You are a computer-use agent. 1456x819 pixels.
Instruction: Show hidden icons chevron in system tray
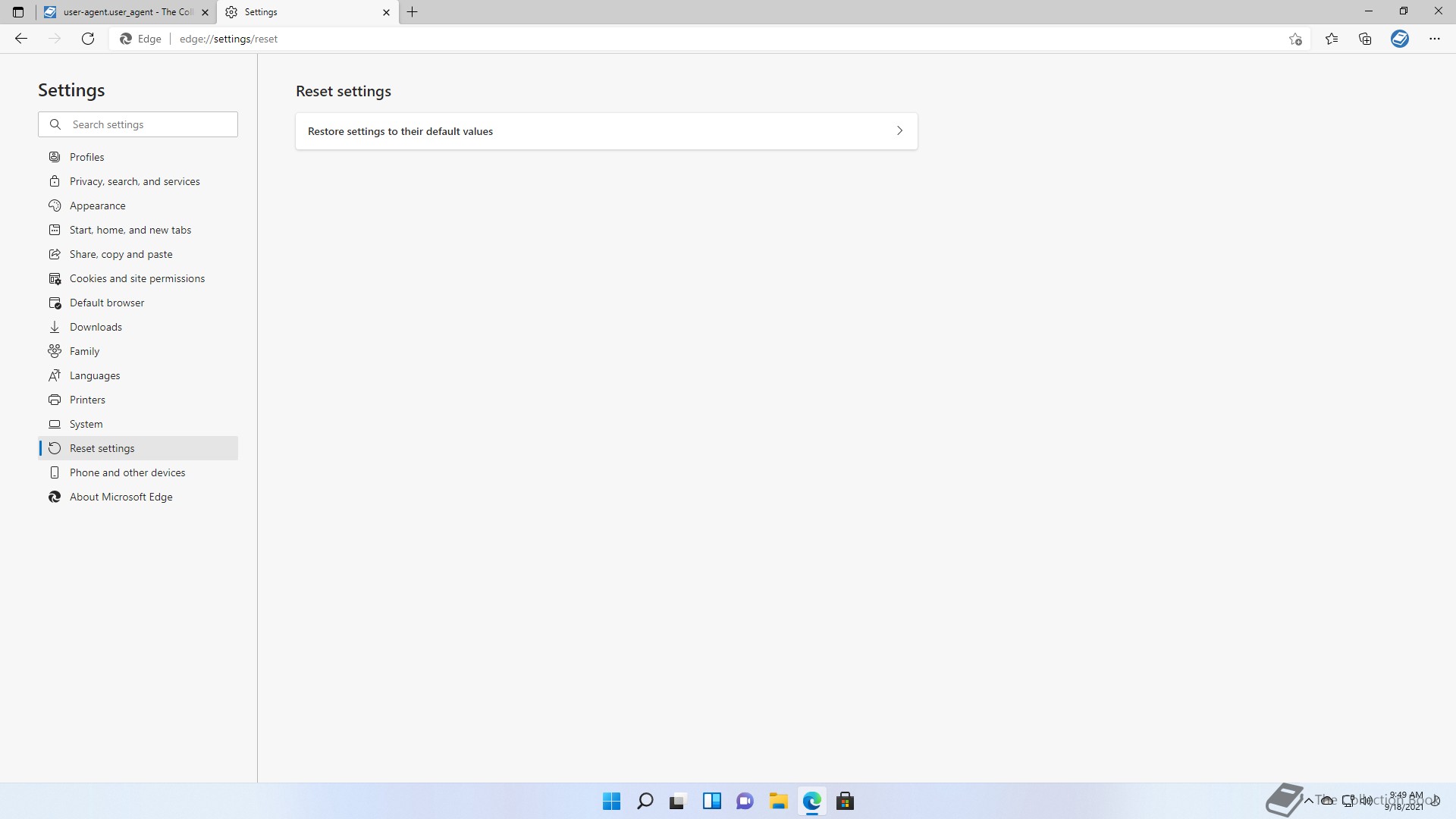(1309, 801)
